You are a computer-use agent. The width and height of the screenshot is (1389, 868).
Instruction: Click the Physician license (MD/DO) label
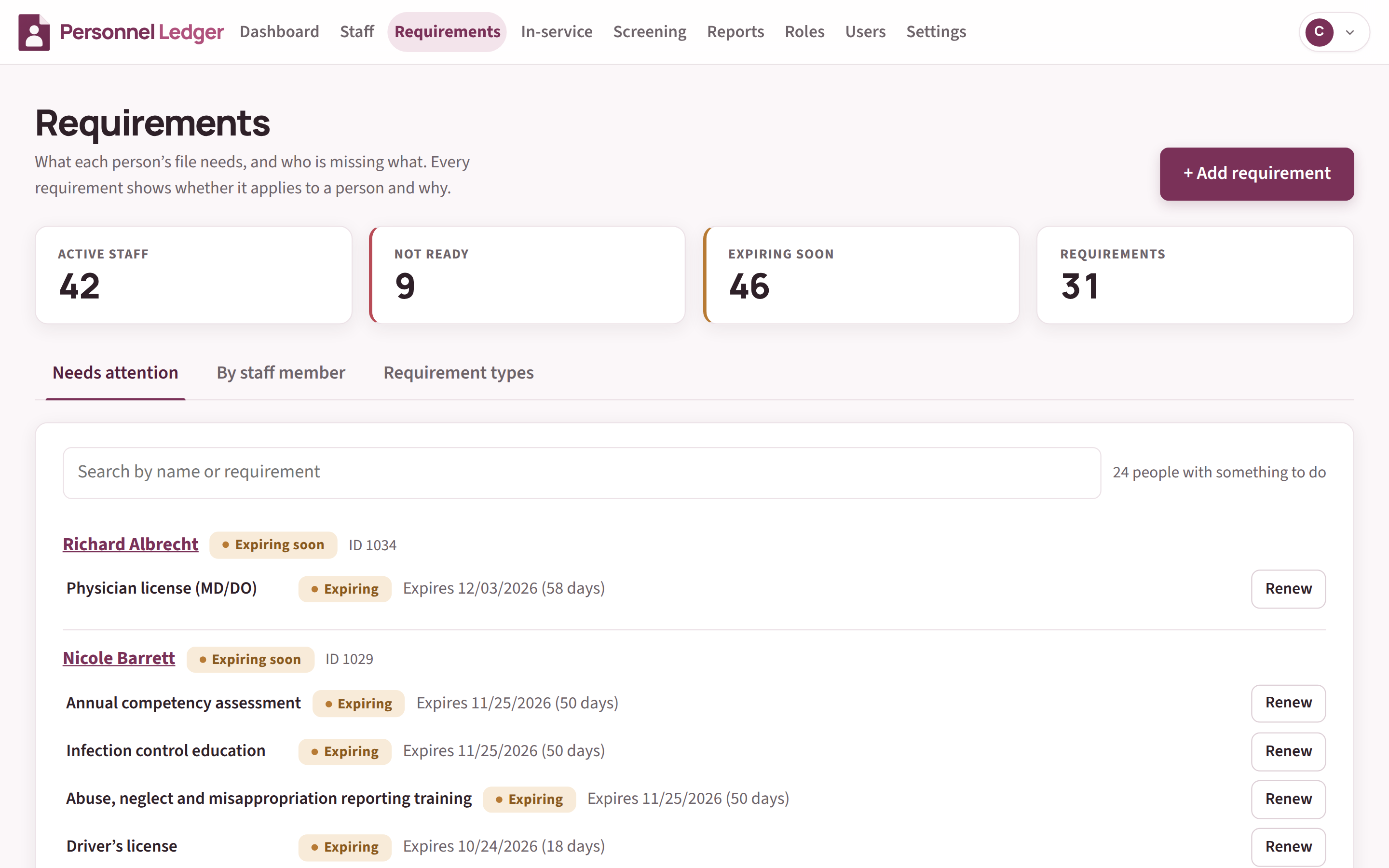tap(161, 588)
